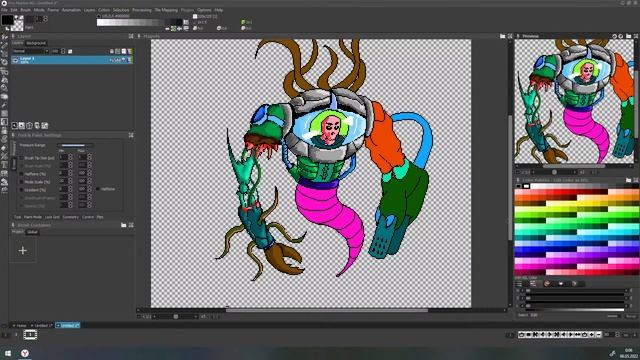Open the Help menu
640x360 pixels.
tap(219, 10)
